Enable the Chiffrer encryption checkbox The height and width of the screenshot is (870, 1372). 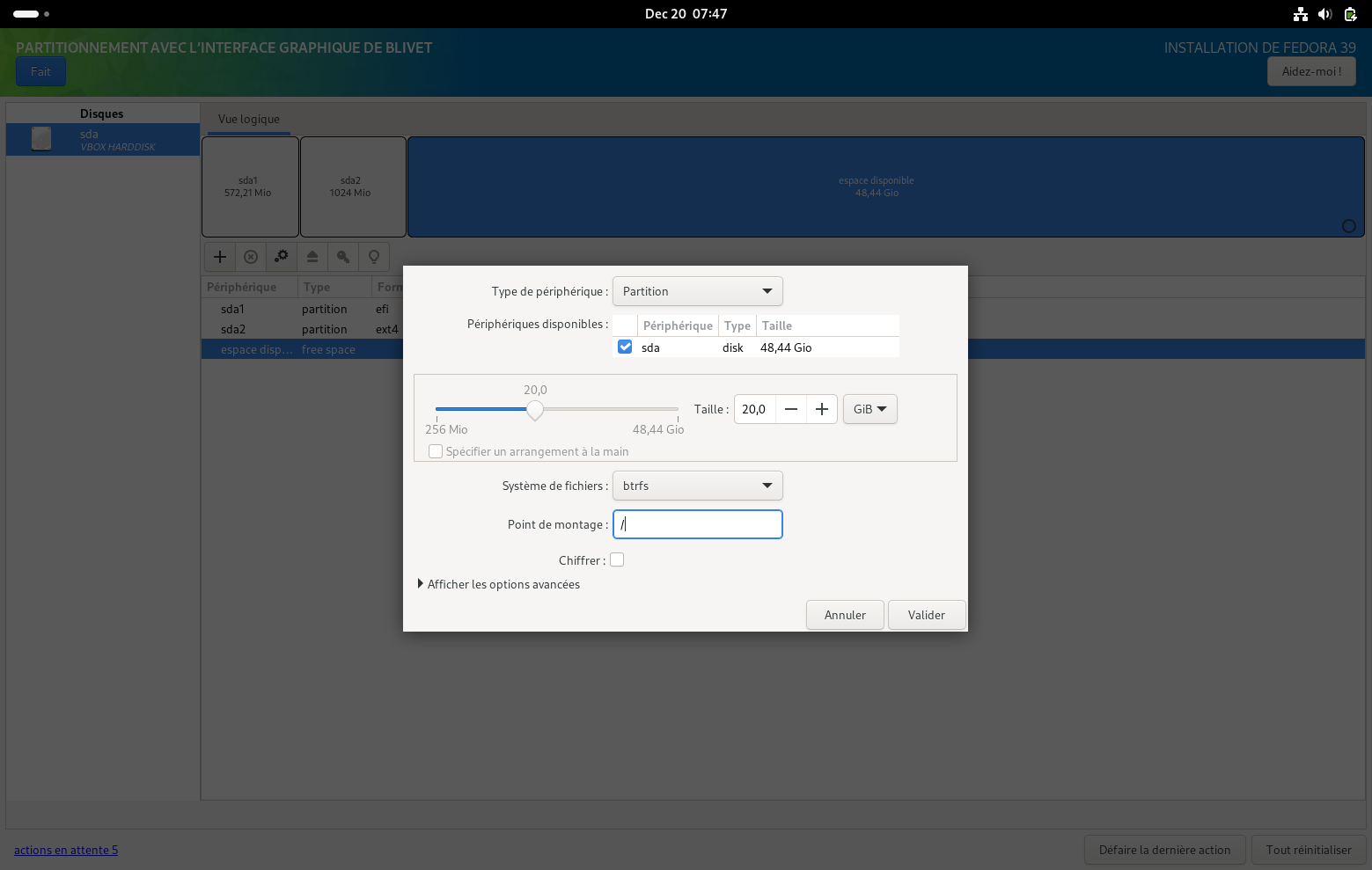(617, 560)
